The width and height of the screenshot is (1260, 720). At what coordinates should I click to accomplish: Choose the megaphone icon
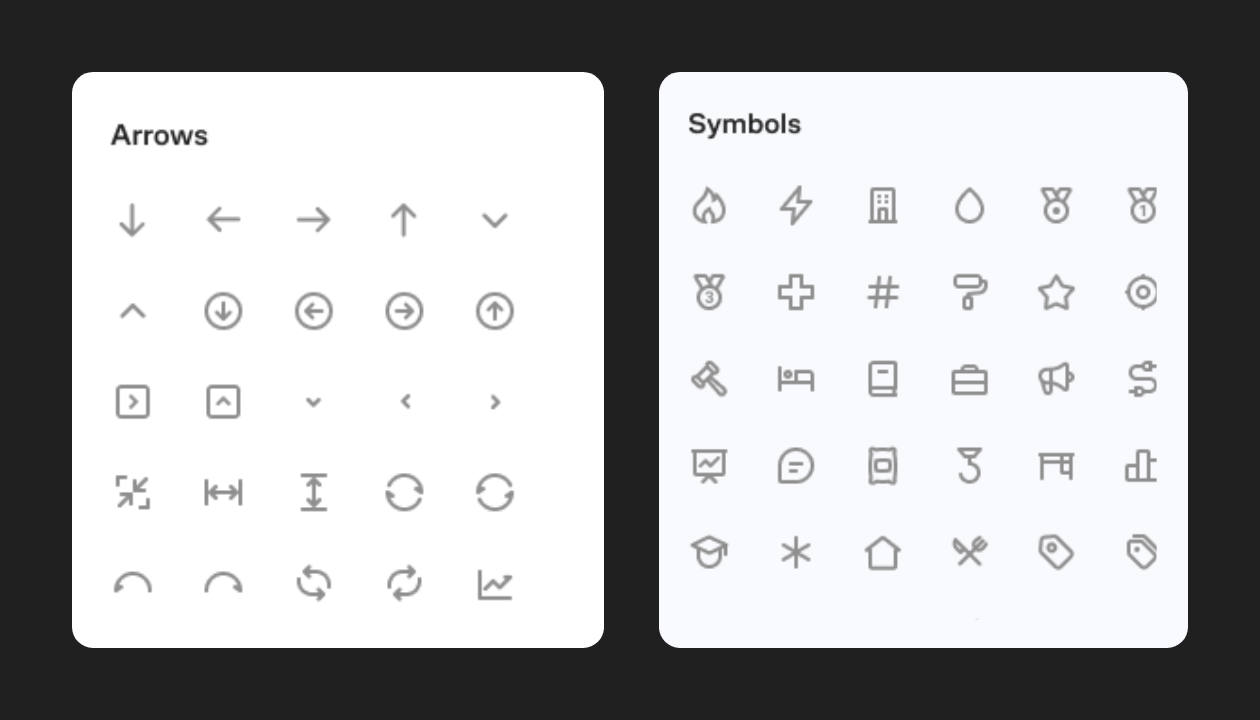coord(1056,379)
